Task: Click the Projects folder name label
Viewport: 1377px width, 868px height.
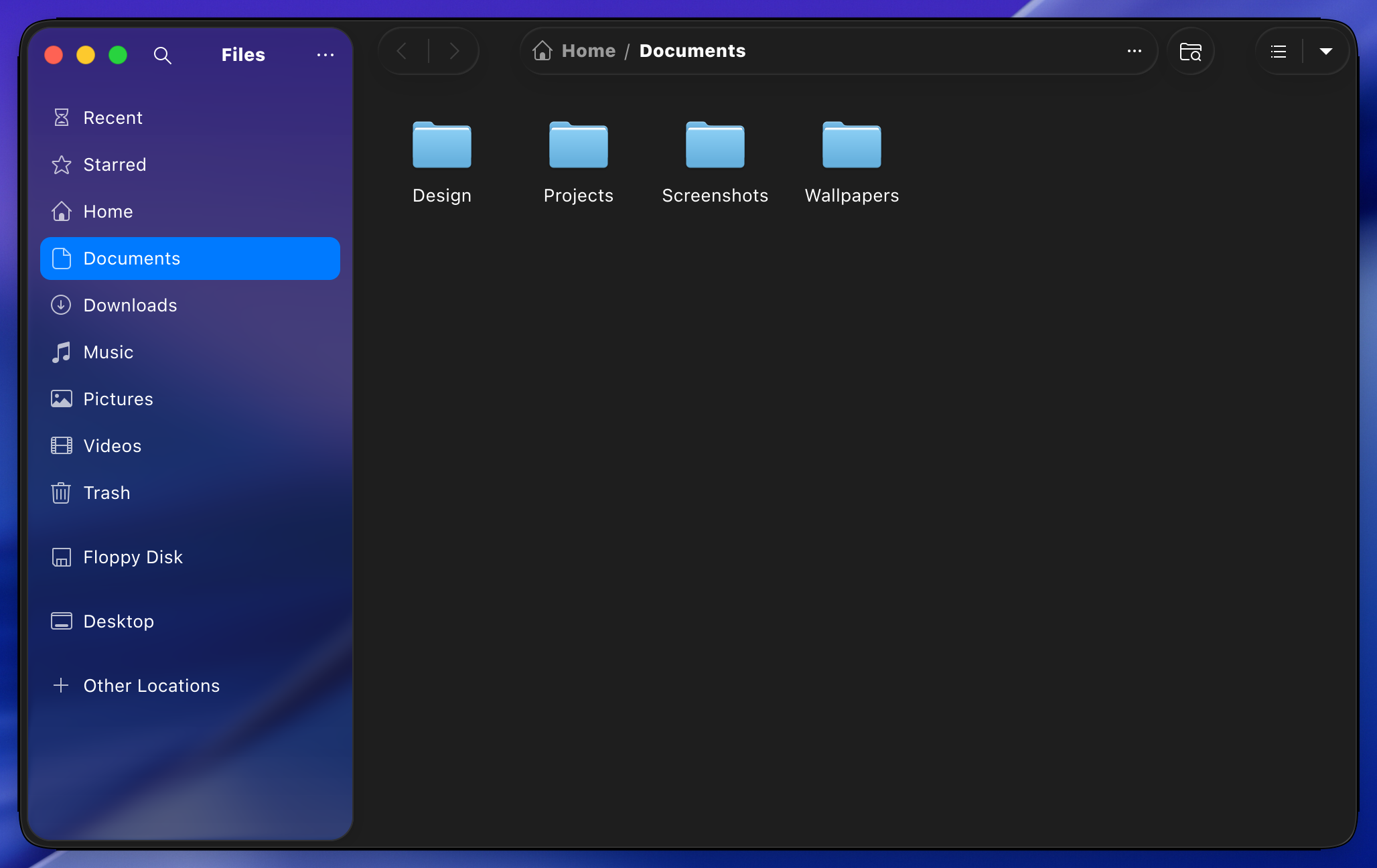Action: click(579, 196)
